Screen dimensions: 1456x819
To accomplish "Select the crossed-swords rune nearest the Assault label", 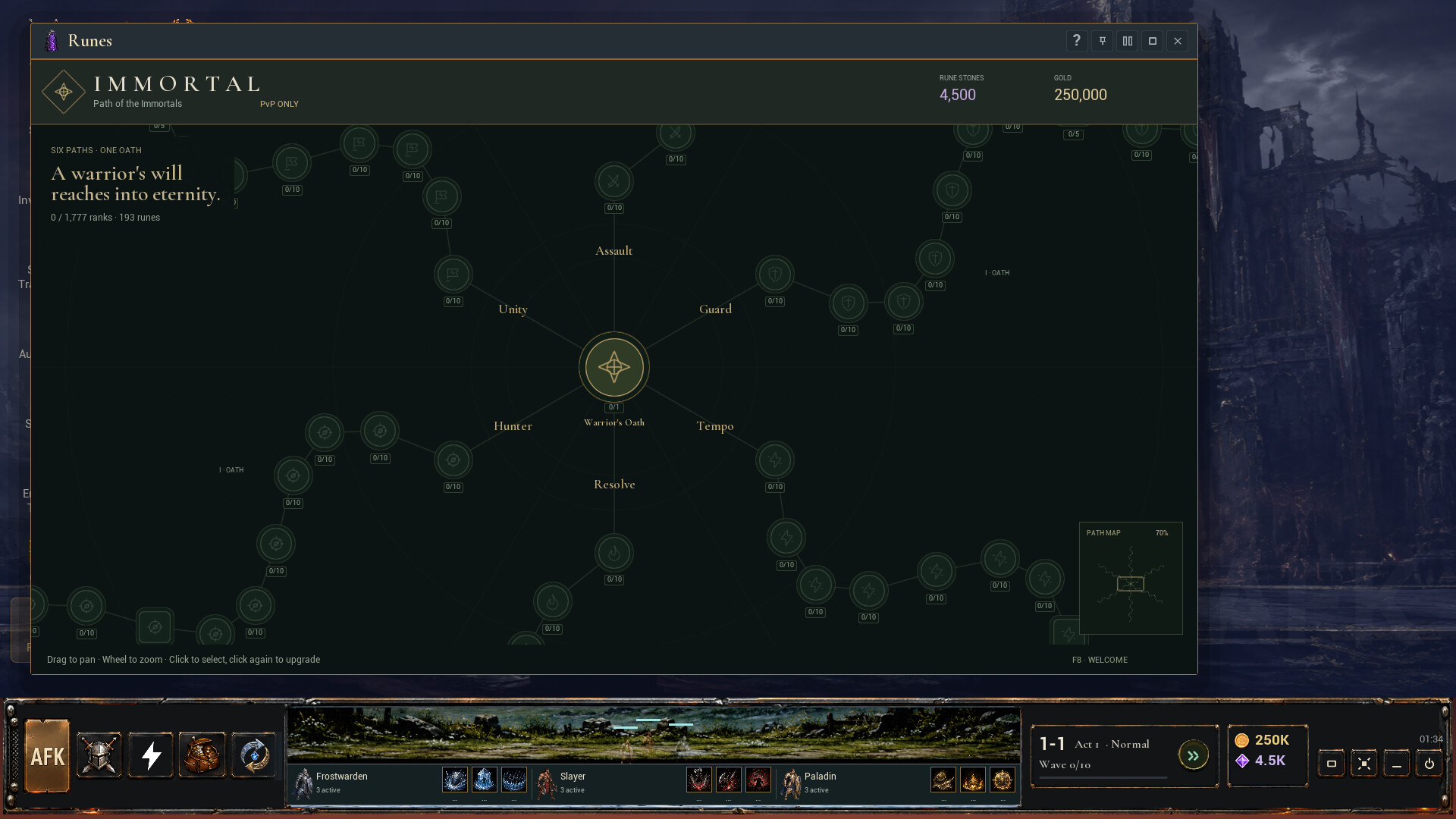I will point(613,182).
